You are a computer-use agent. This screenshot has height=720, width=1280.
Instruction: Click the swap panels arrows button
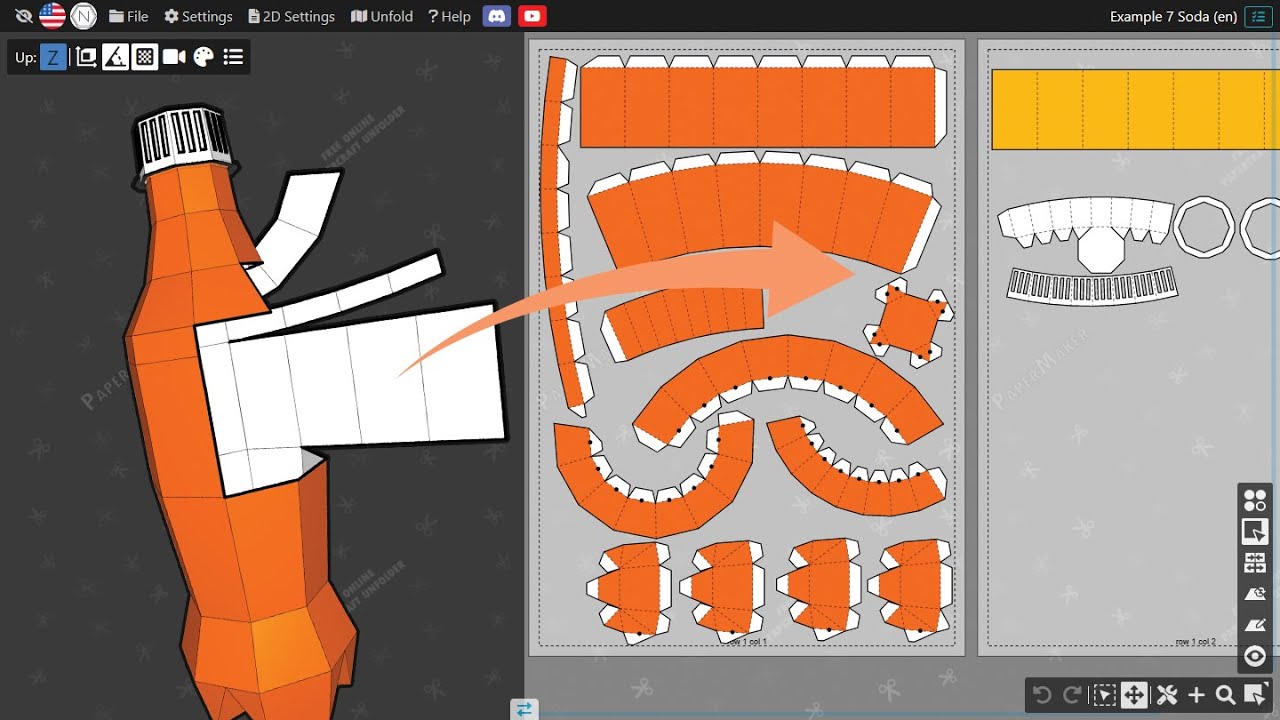(524, 709)
